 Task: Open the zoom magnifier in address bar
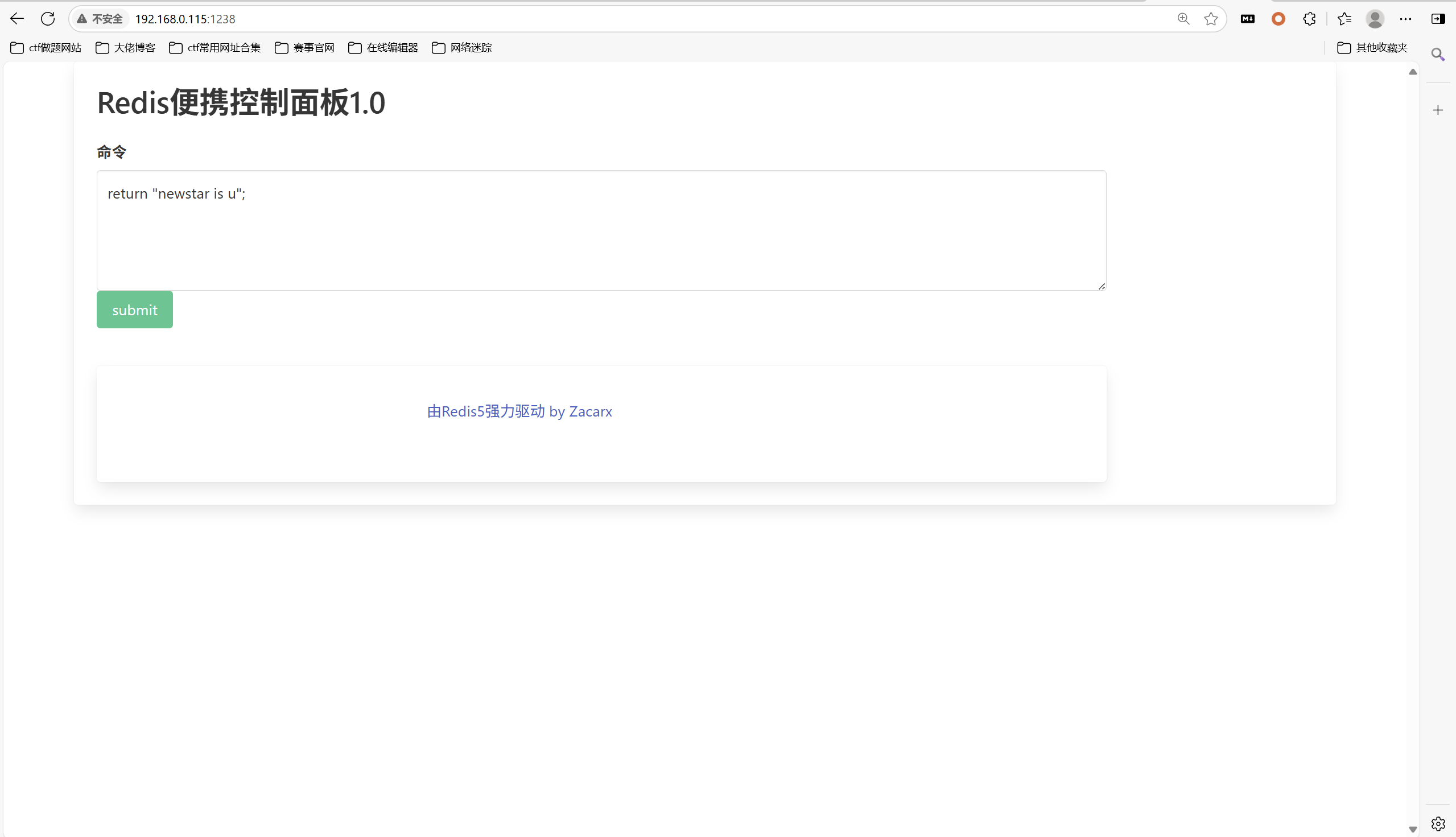(x=1183, y=19)
